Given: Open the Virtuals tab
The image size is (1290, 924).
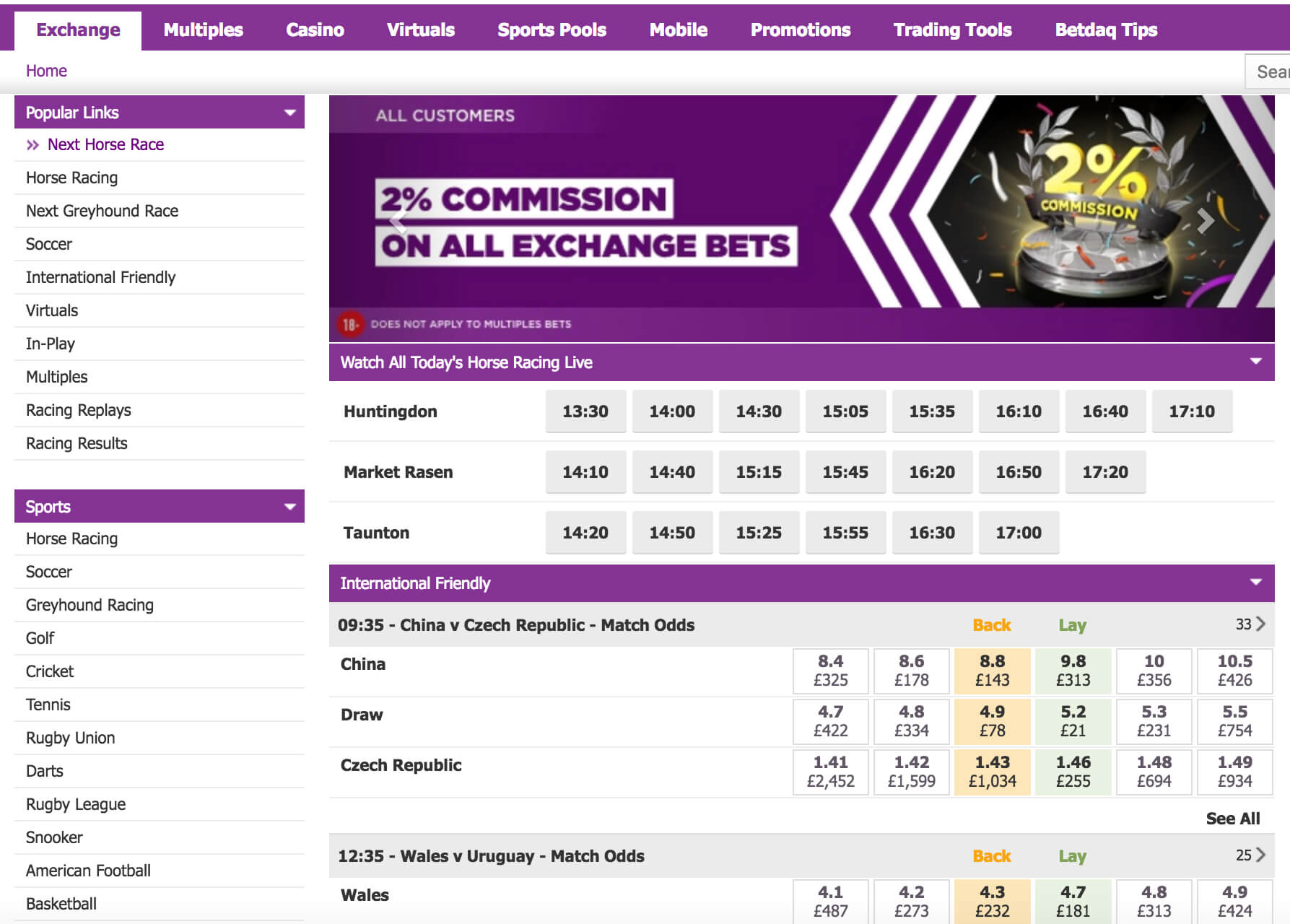Looking at the screenshot, I should pyautogui.click(x=421, y=30).
